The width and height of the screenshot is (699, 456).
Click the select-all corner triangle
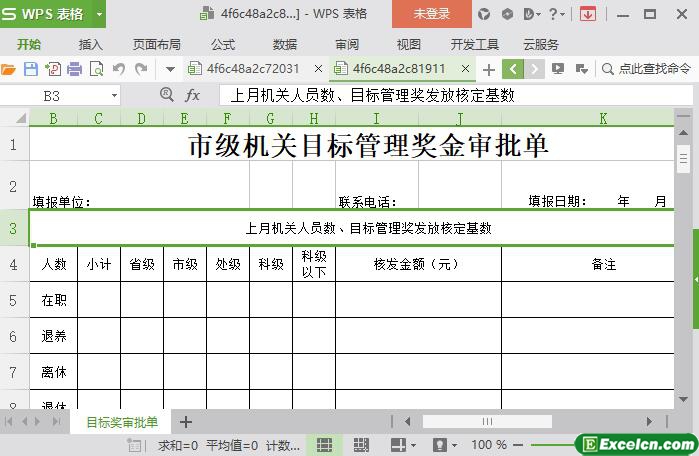(21, 118)
